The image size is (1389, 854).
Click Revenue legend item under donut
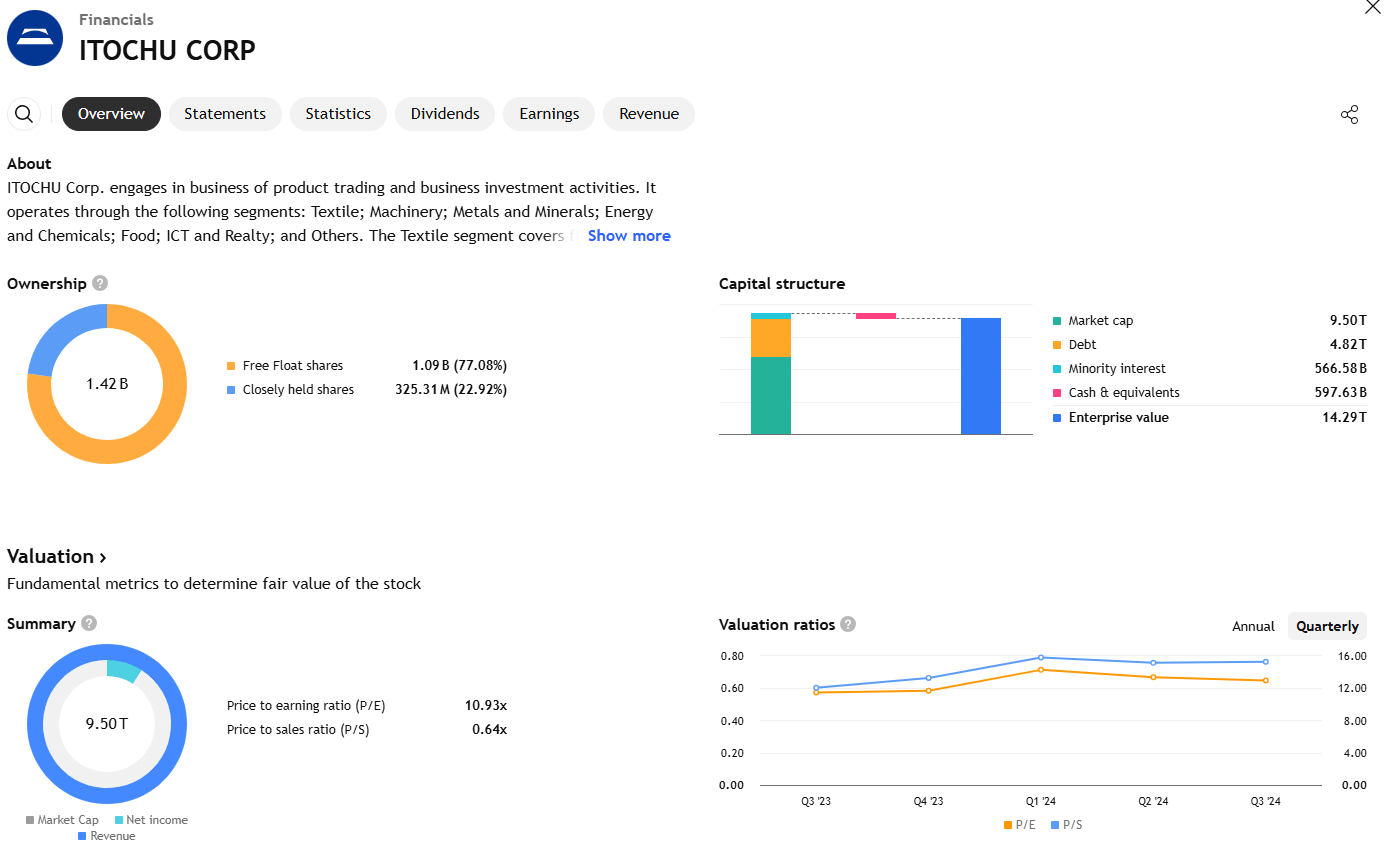pyautogui.click(x=106, y=836)
